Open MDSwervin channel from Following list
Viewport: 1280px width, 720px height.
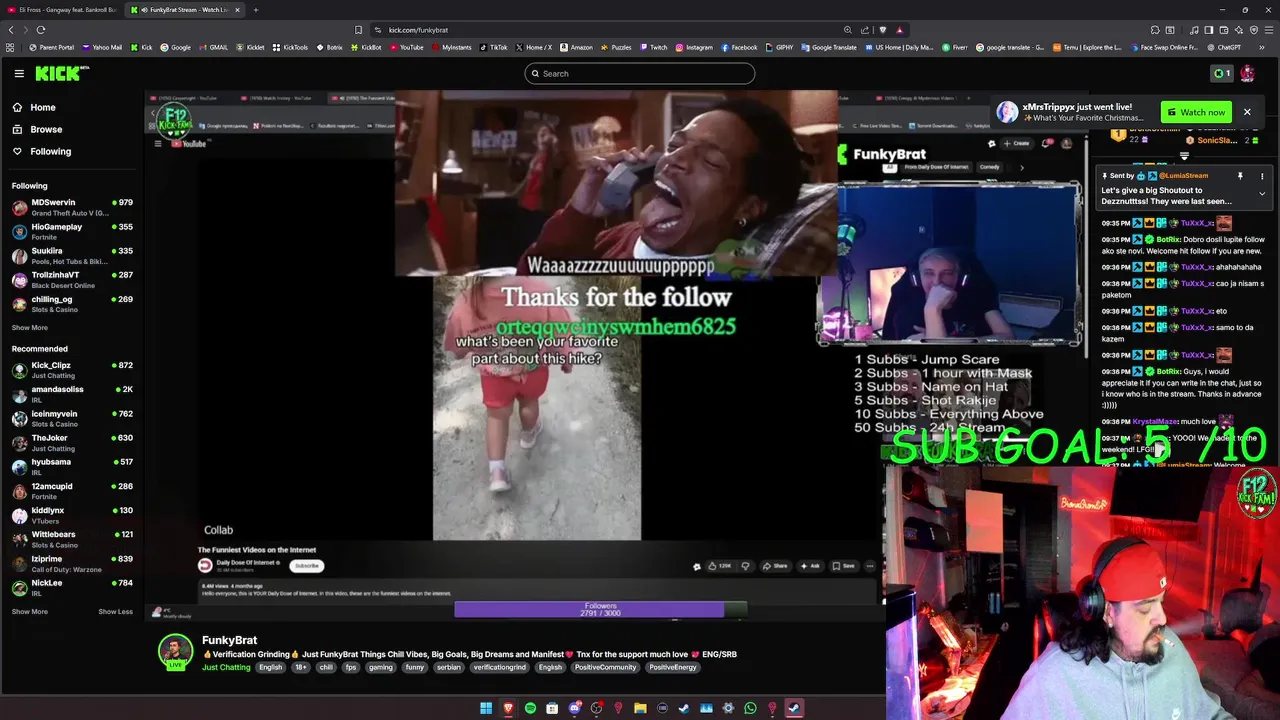[71, 207]
